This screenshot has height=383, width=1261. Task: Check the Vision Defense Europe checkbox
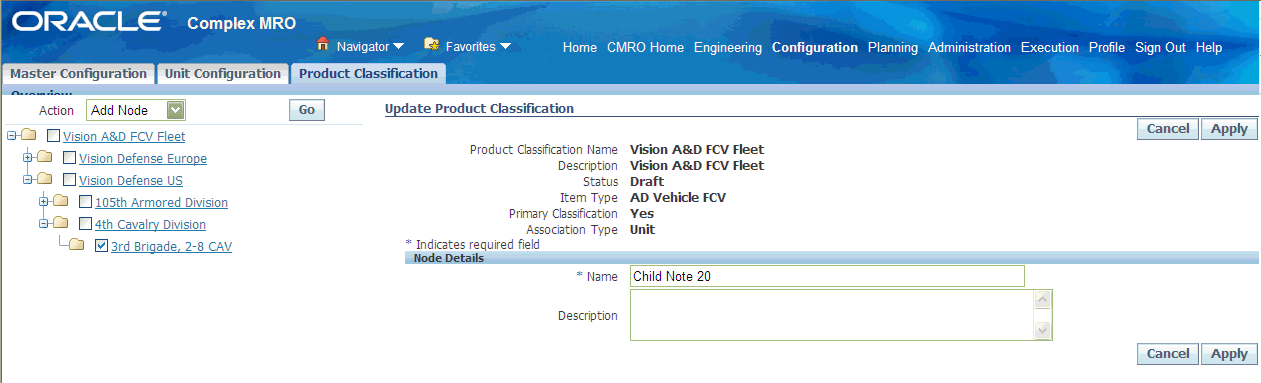pos(69,158)
